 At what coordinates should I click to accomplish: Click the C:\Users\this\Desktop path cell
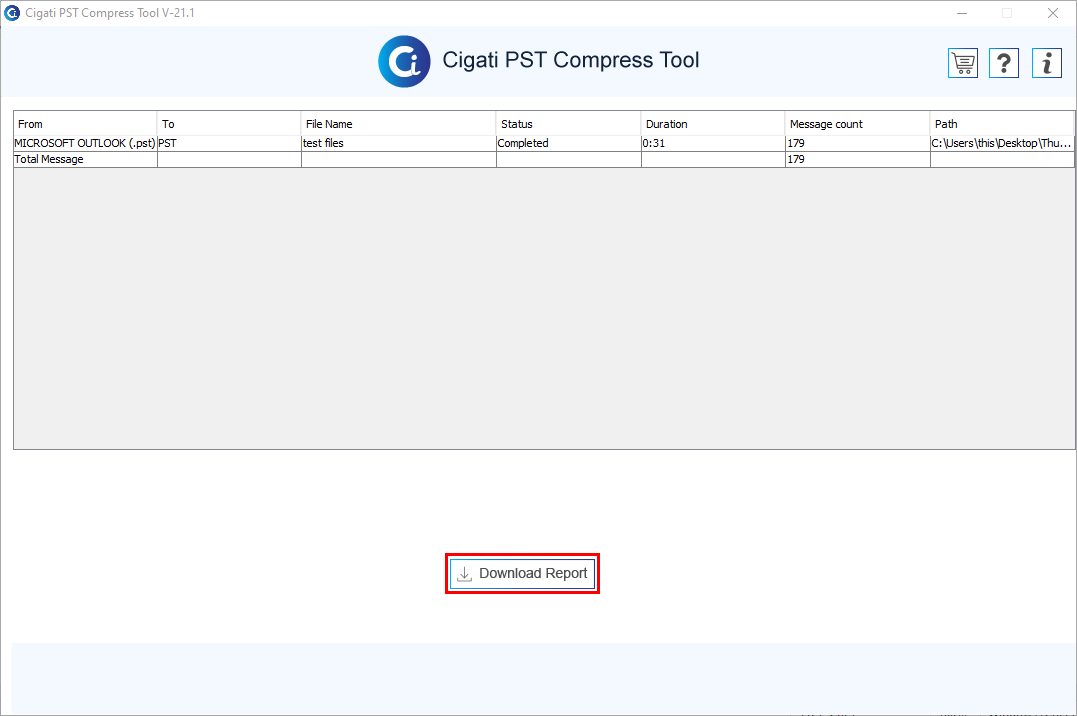tap(1002, 143)
